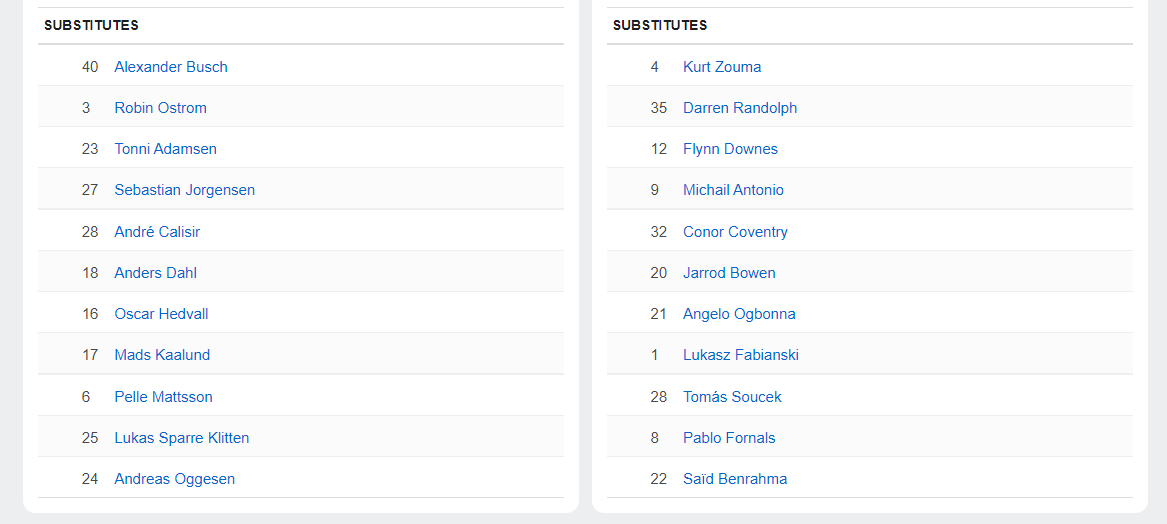Select Flynn Downes link
1167x524 pixels.
[x=730, y=149]
